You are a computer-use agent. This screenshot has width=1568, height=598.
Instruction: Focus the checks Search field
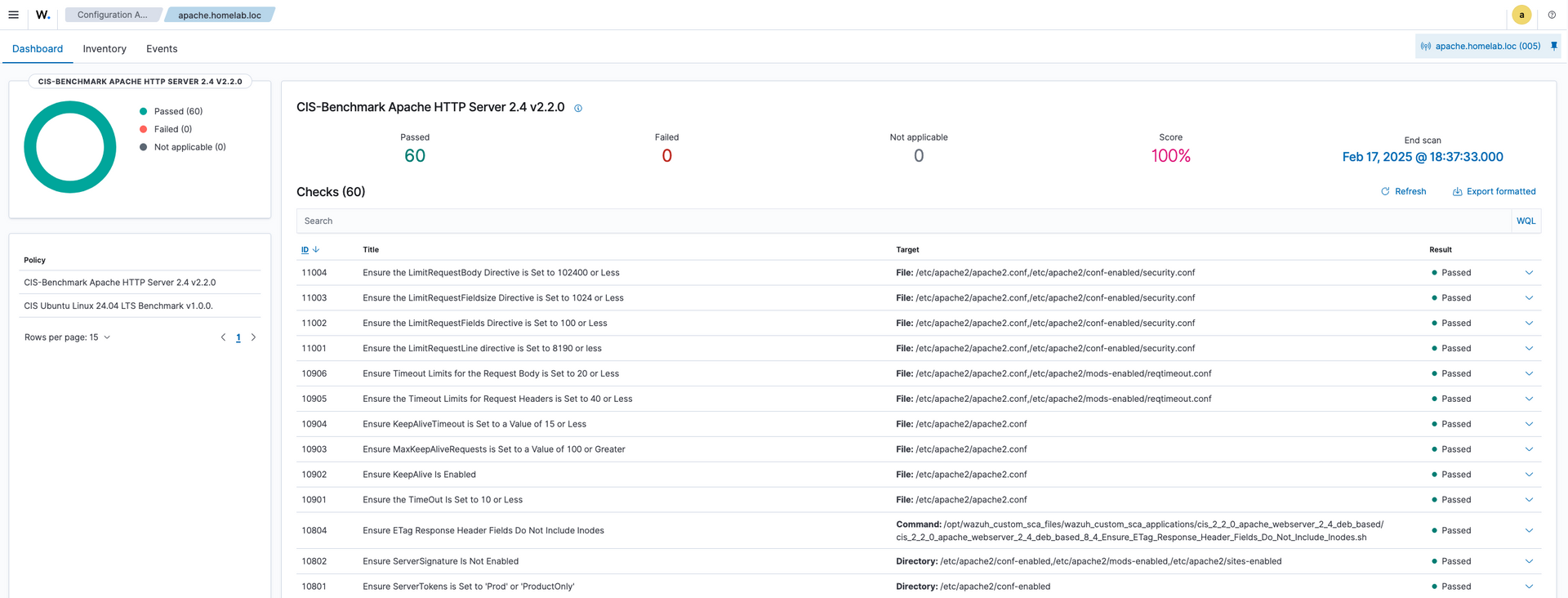903,221
